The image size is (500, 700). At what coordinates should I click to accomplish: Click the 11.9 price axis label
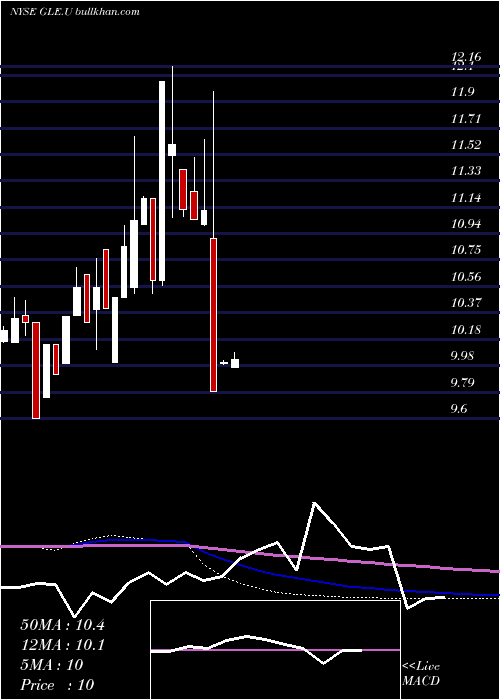click(x=462, y=92)
